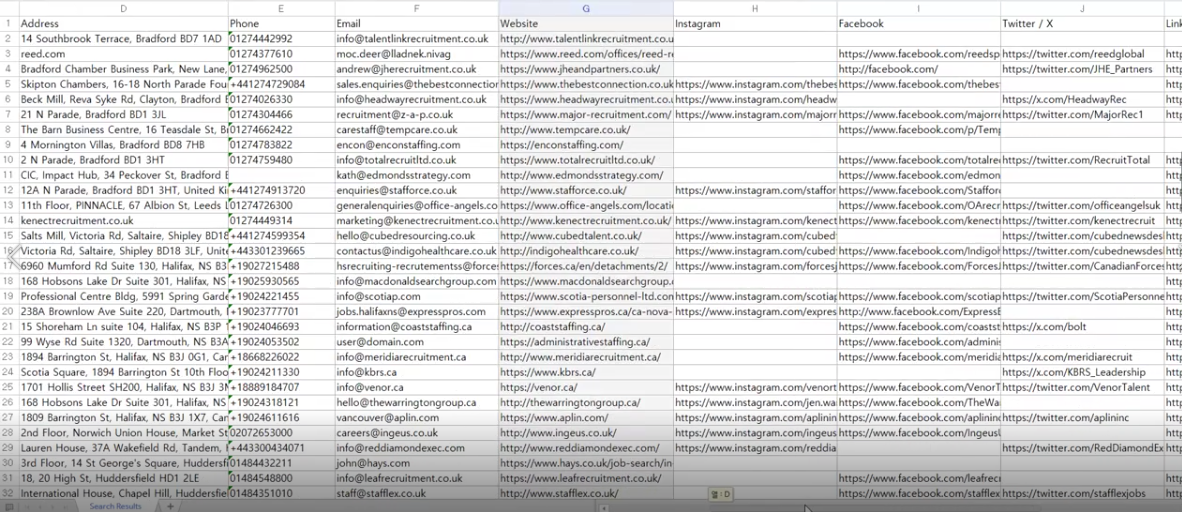Select row 10 header

tap(9, 160)
